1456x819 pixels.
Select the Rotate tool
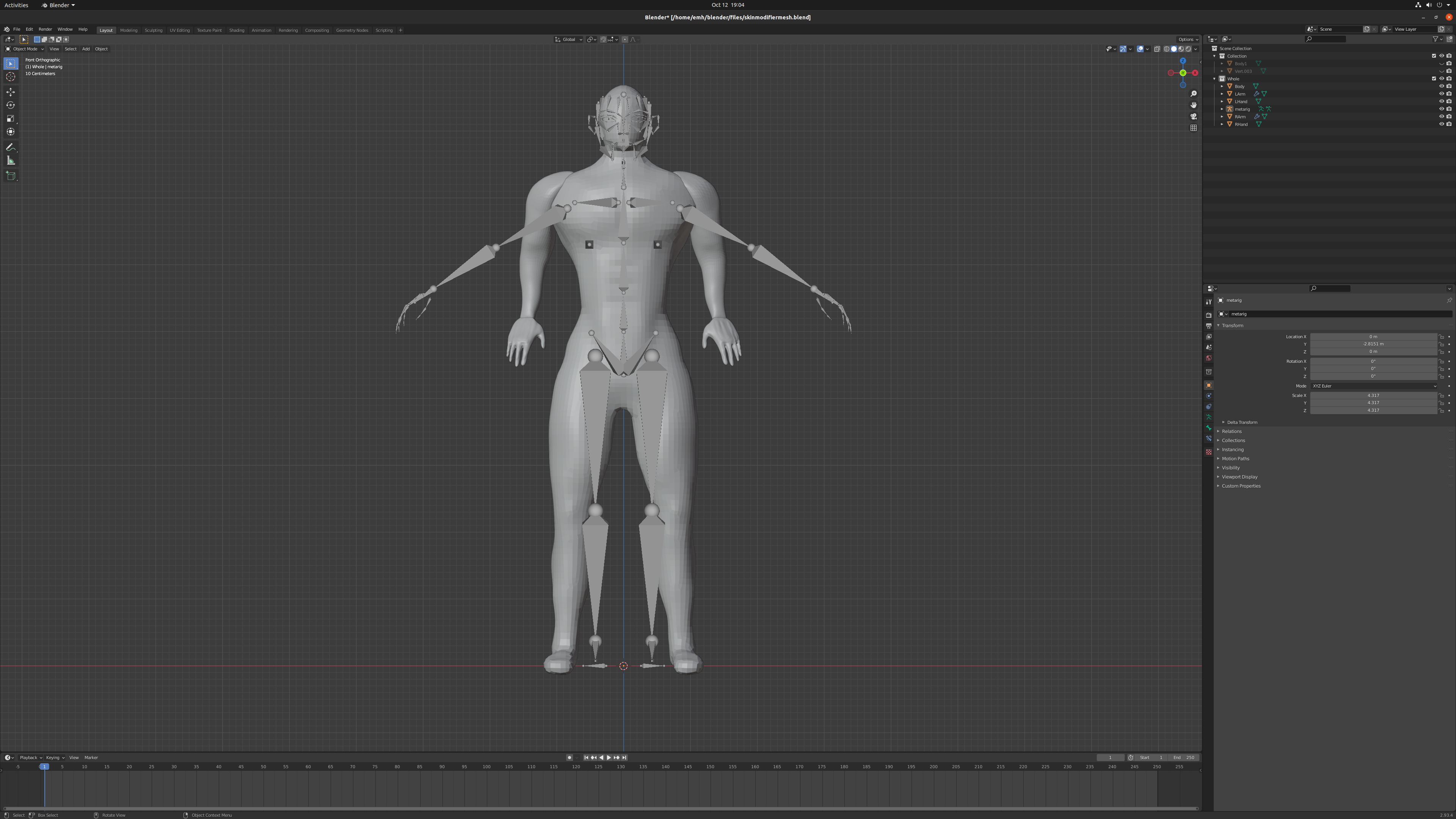pyautogui.click(x=11, y=105)
